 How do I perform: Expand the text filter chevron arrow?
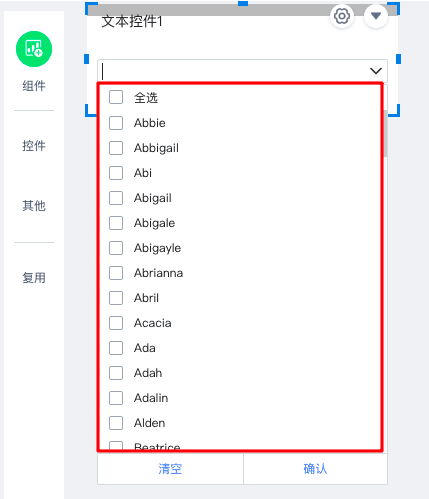376,71
